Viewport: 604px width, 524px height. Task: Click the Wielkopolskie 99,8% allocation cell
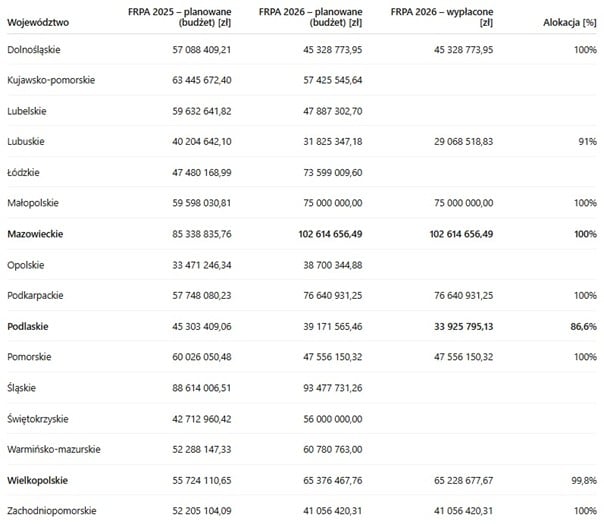pos(581,480)
